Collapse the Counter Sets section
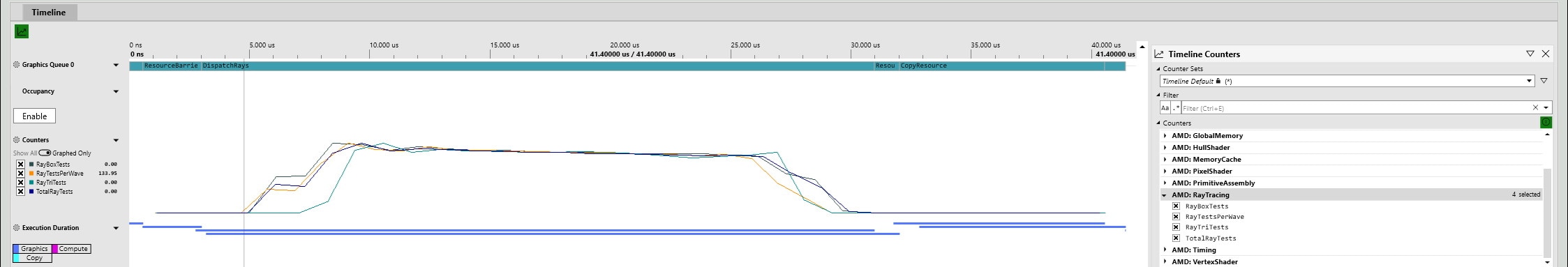1568x267 pixels. tap(1158, 68)
